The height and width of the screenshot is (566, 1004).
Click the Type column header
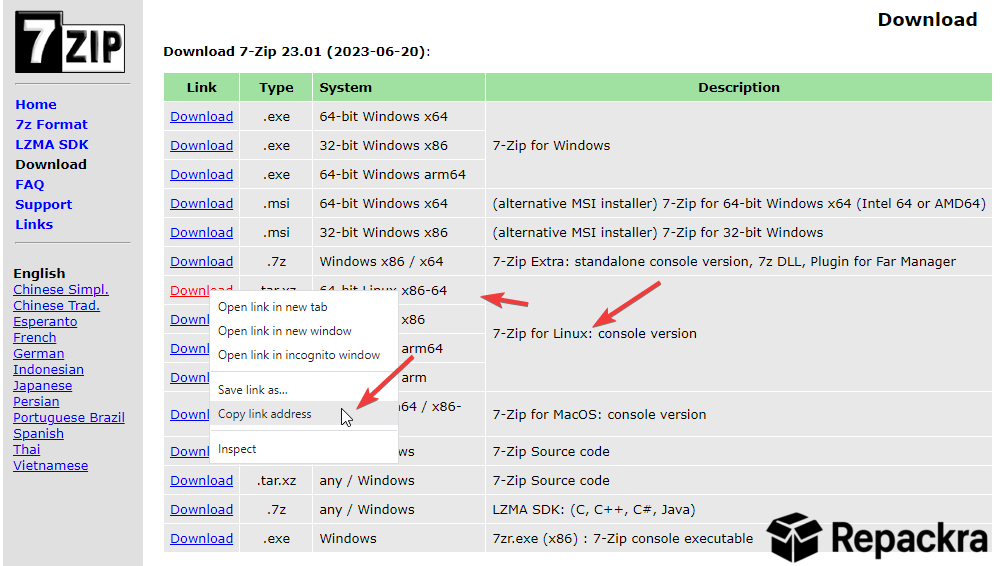pyautogui.click(x=276, y=87)
